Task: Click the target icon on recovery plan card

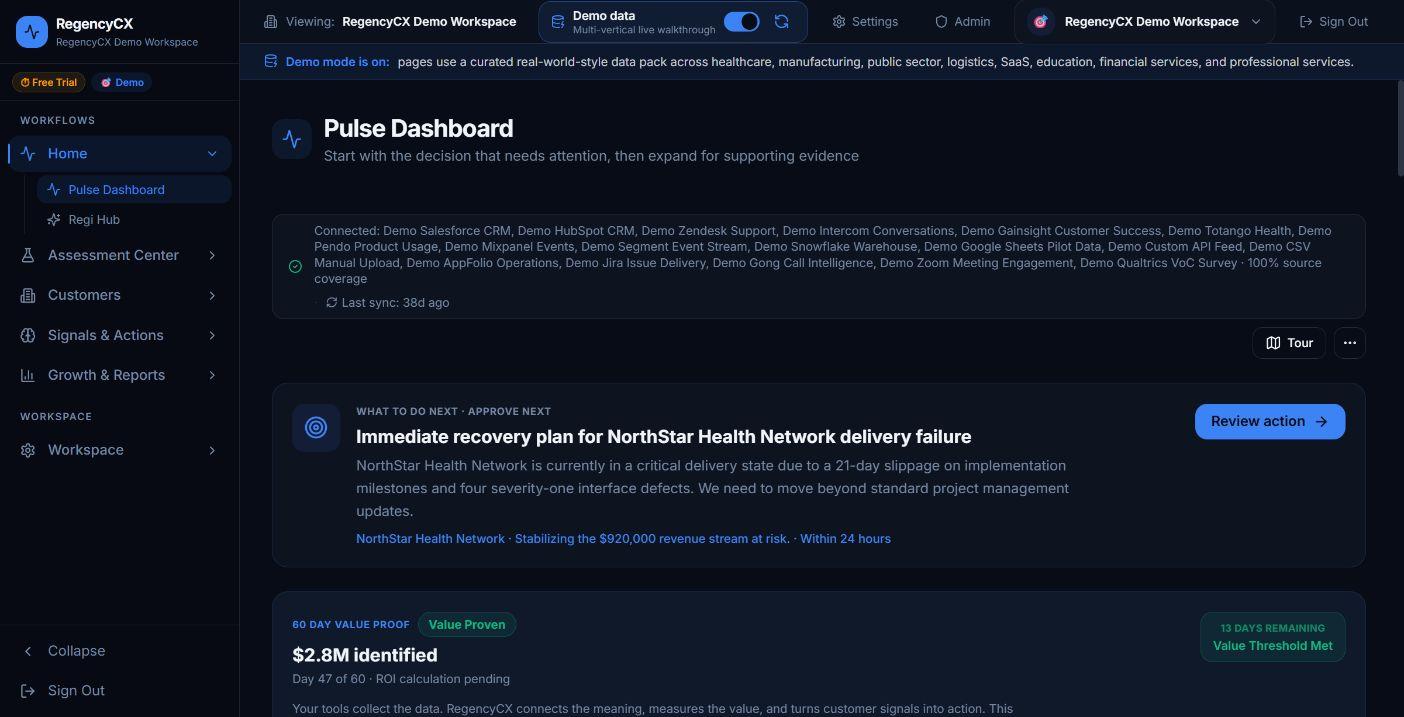Action: (x=316, y=428)
